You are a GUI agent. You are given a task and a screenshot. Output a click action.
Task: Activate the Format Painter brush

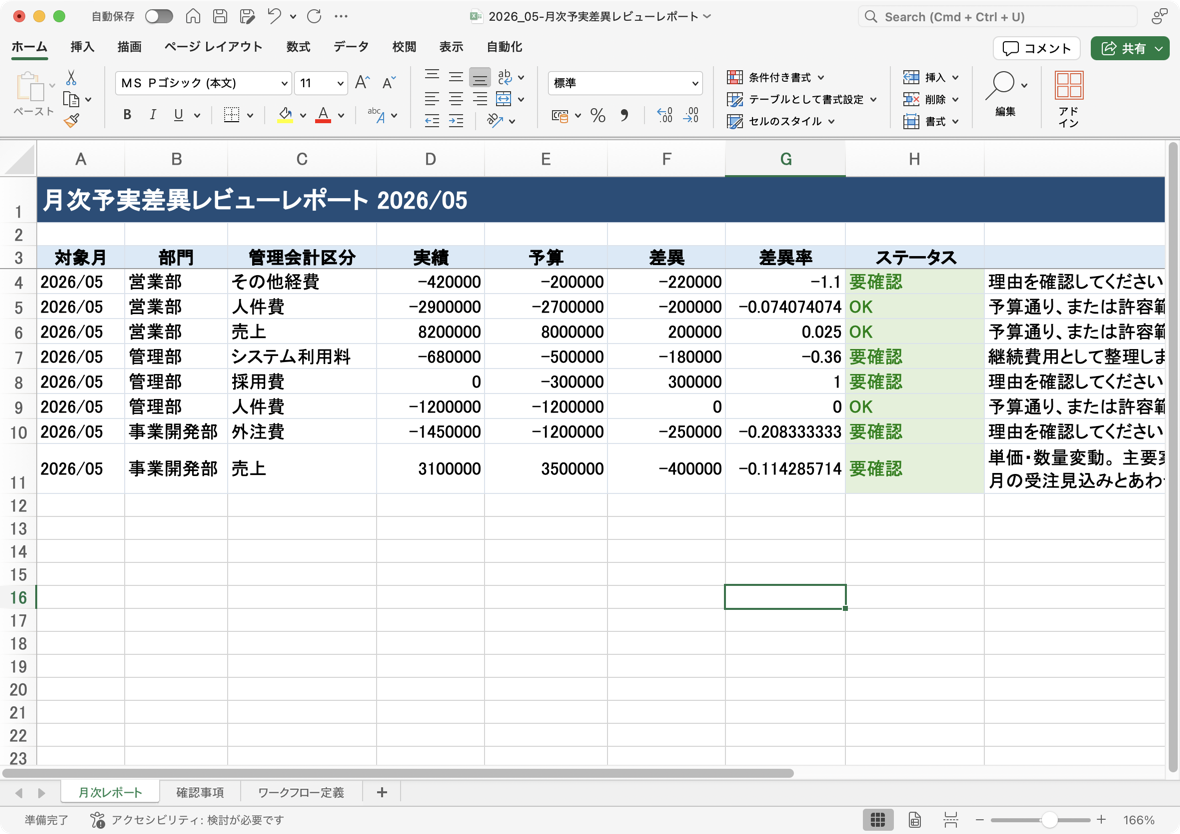point(71,120)
